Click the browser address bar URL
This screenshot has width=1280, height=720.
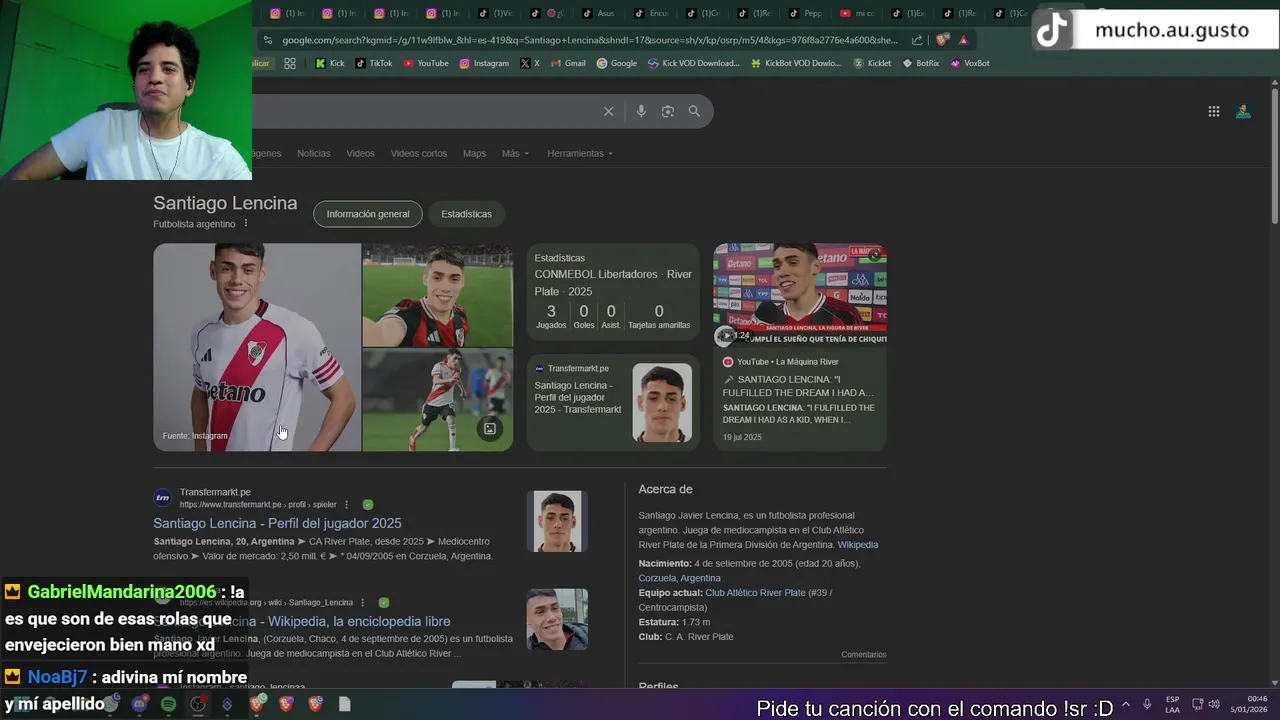[x=590, y=40]
